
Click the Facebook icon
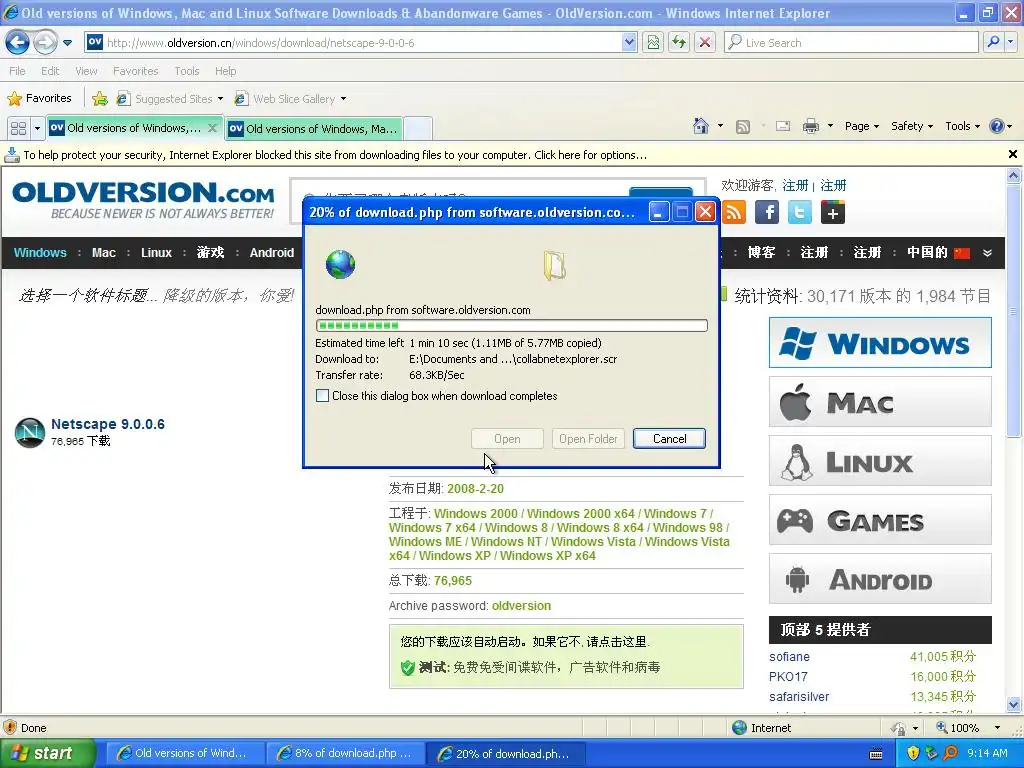767,212
